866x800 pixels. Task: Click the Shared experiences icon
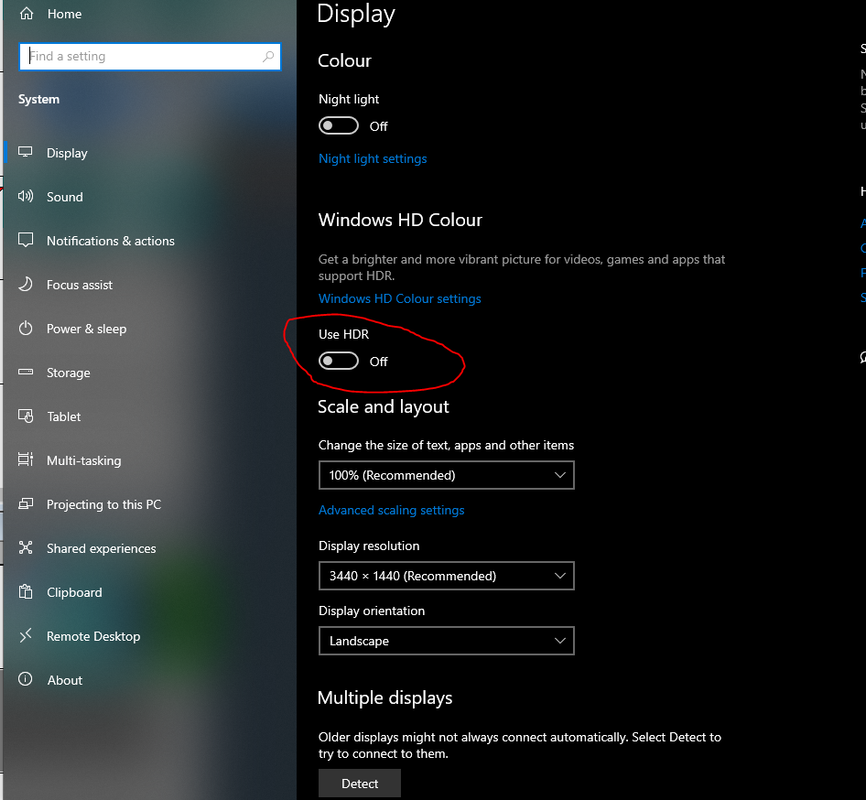[x=25, y=548]
